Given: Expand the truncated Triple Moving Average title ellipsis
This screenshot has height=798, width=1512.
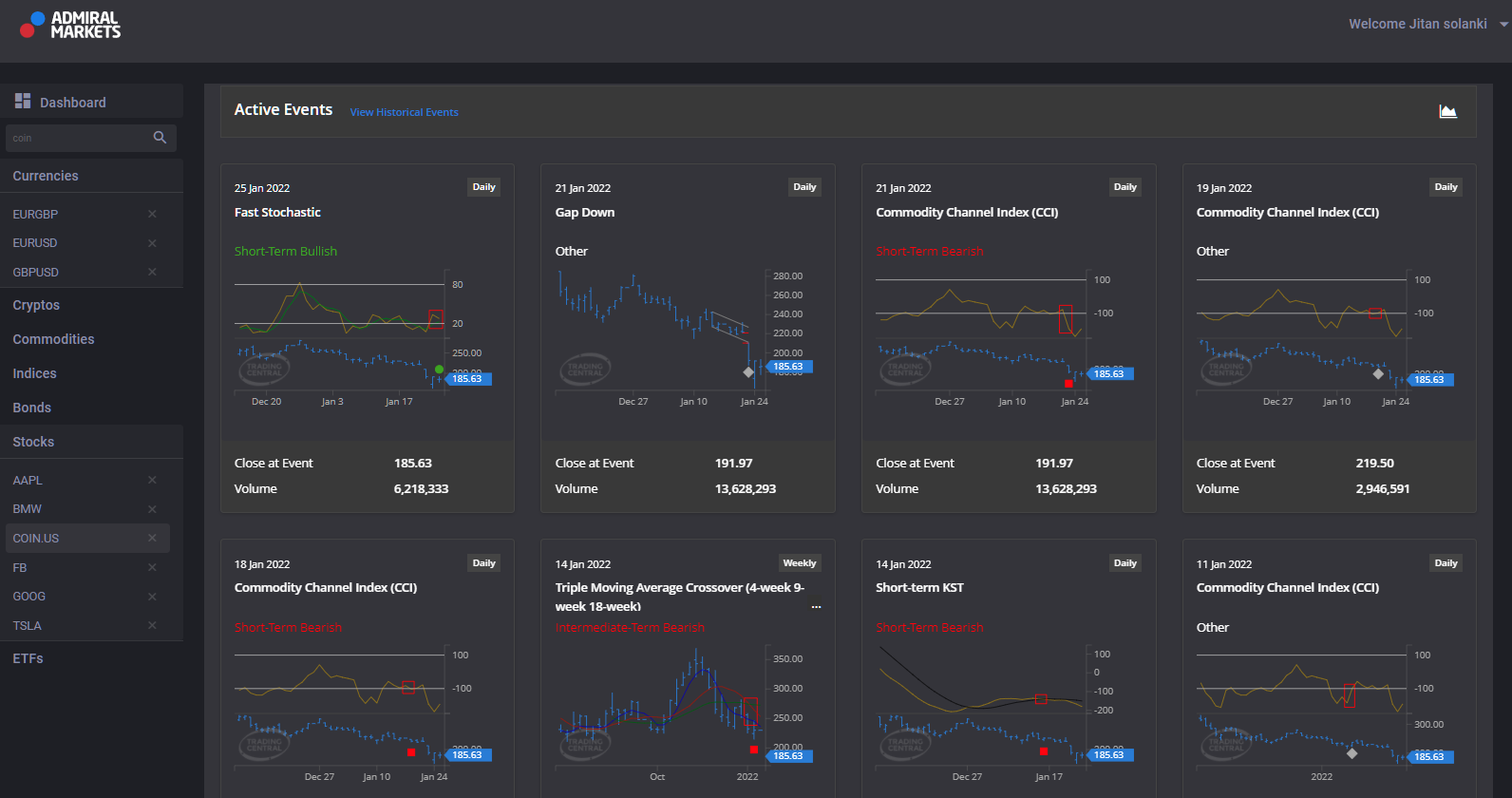Looking at the screenshot, I should pos(816,606).
